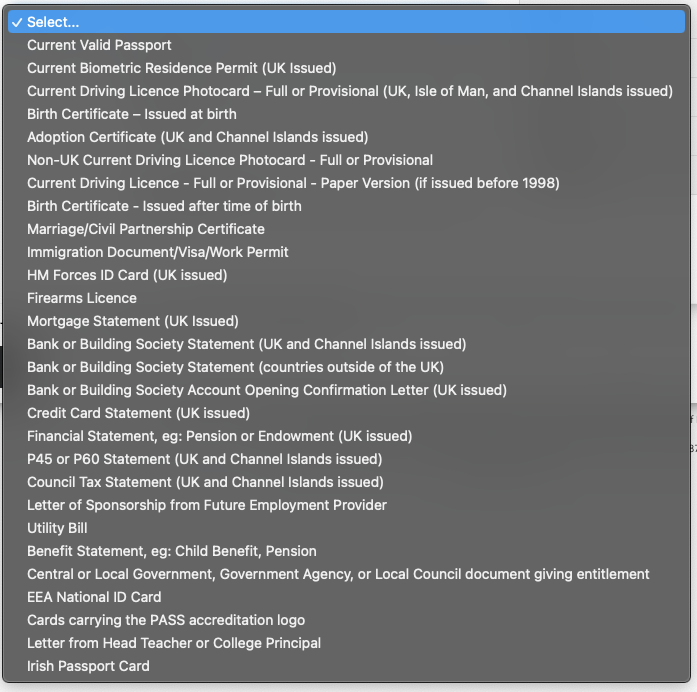
Task: Select Birth Certificate – Issued at birth
Action: coord(132,114)
